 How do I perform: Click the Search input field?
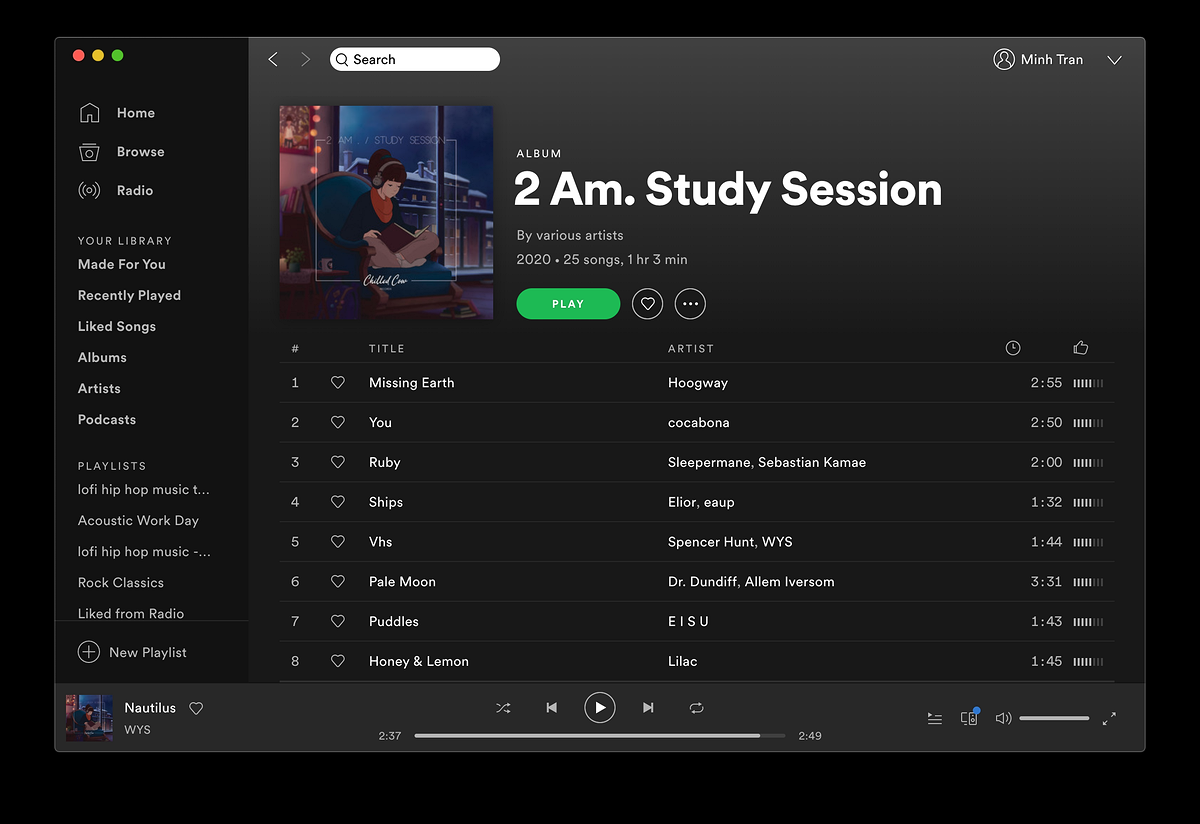click(x=415, y=60)
